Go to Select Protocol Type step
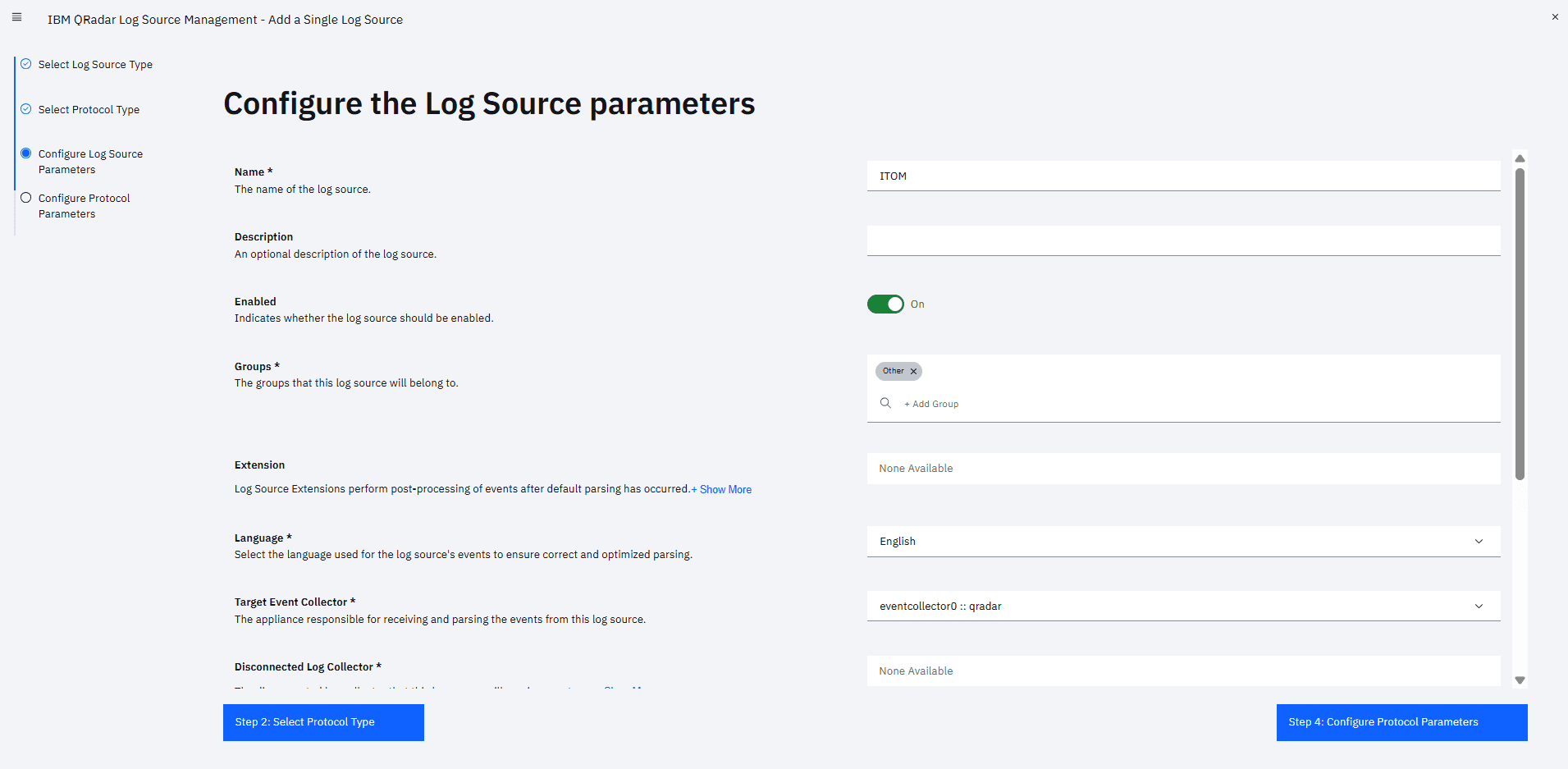Image resolution: width=1568 pixels, height=769 pixels. click(x=89, y=110)
